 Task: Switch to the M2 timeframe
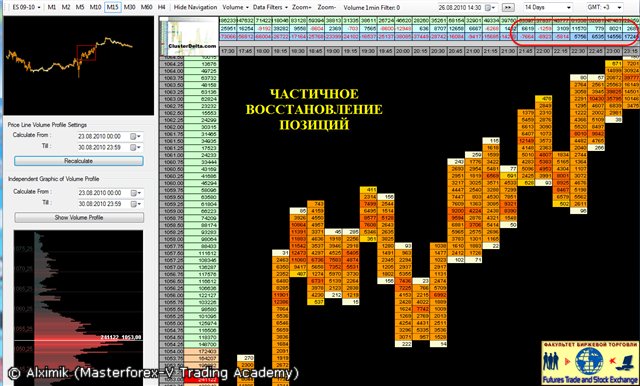coord(66,7)
